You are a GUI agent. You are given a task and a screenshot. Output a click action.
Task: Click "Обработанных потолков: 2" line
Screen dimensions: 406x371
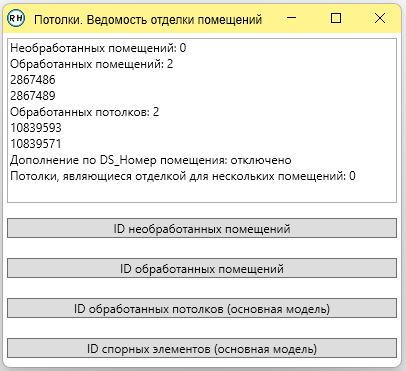point(85,112)
